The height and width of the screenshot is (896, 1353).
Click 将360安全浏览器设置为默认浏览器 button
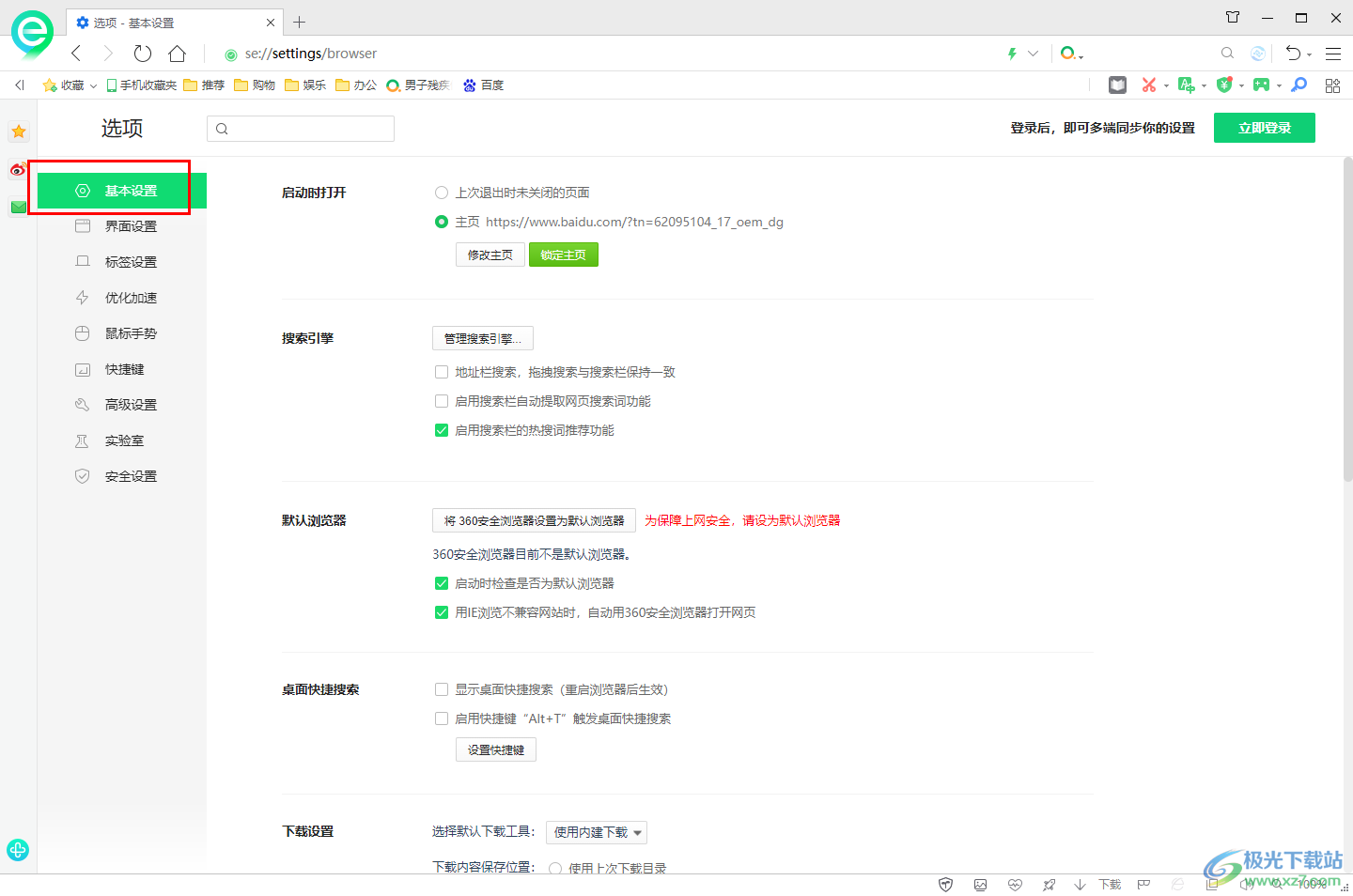[534, 520]
